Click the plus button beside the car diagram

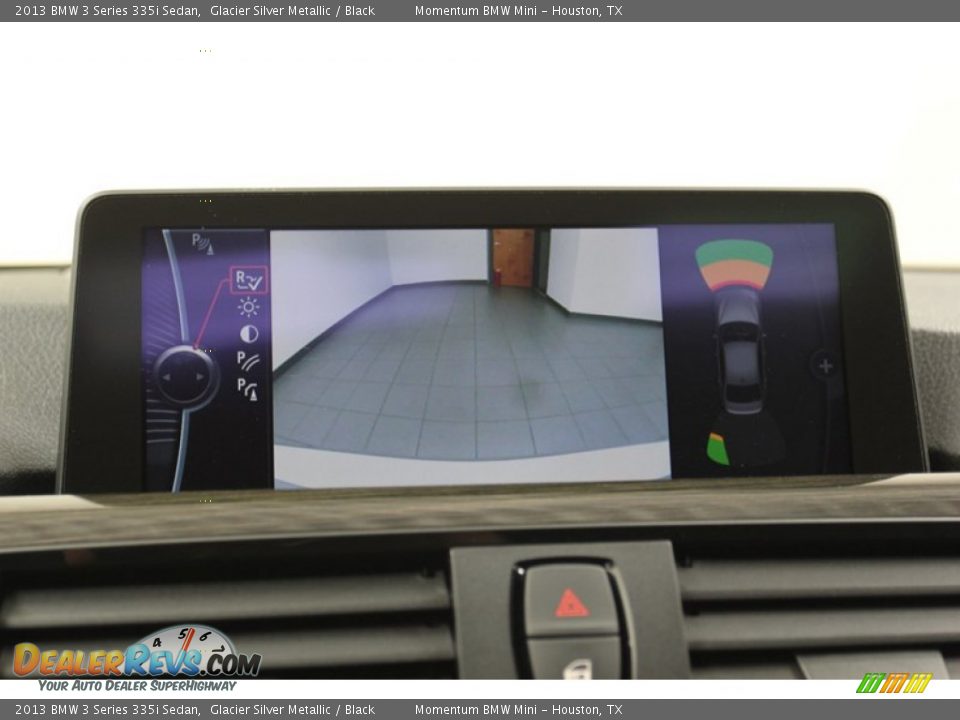[825, 366]
